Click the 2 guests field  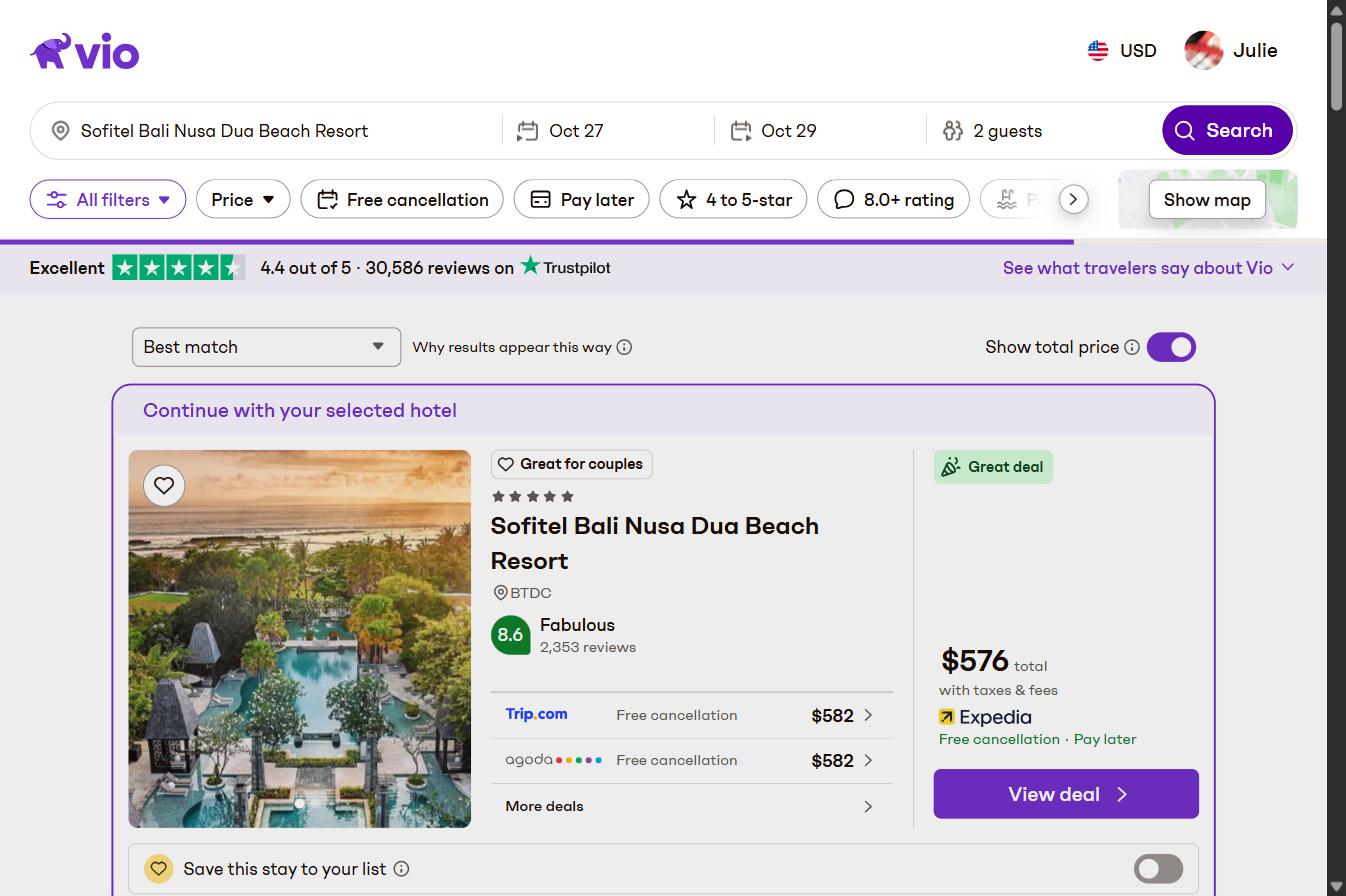click(x=1040, y=131)
